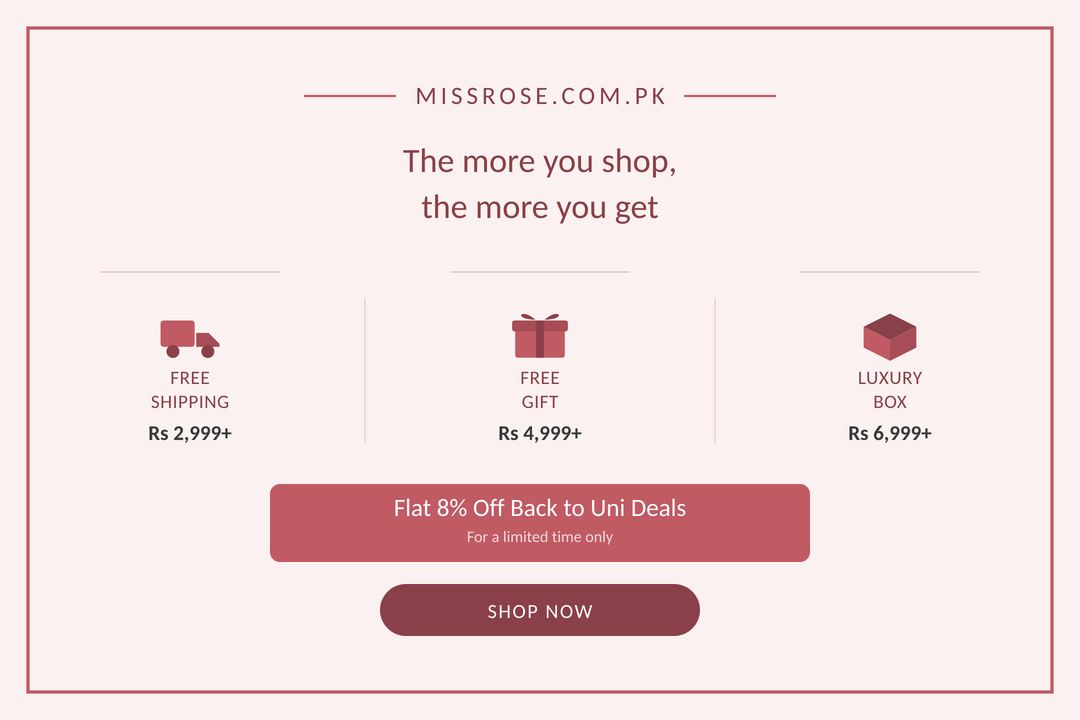Click the divider line above the luxury box icon
The height and width of the screenshot is (720, 1080).
click(890, 272)
